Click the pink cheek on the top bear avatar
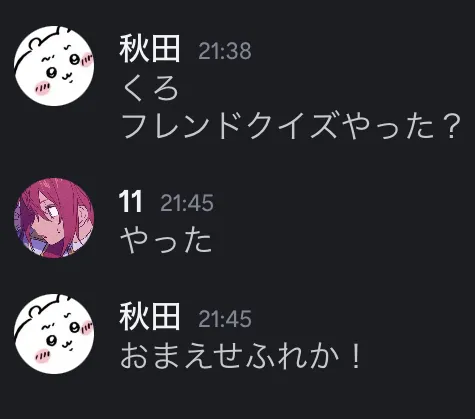This screenshot has height=419, width=475. (x=42, y=89)
